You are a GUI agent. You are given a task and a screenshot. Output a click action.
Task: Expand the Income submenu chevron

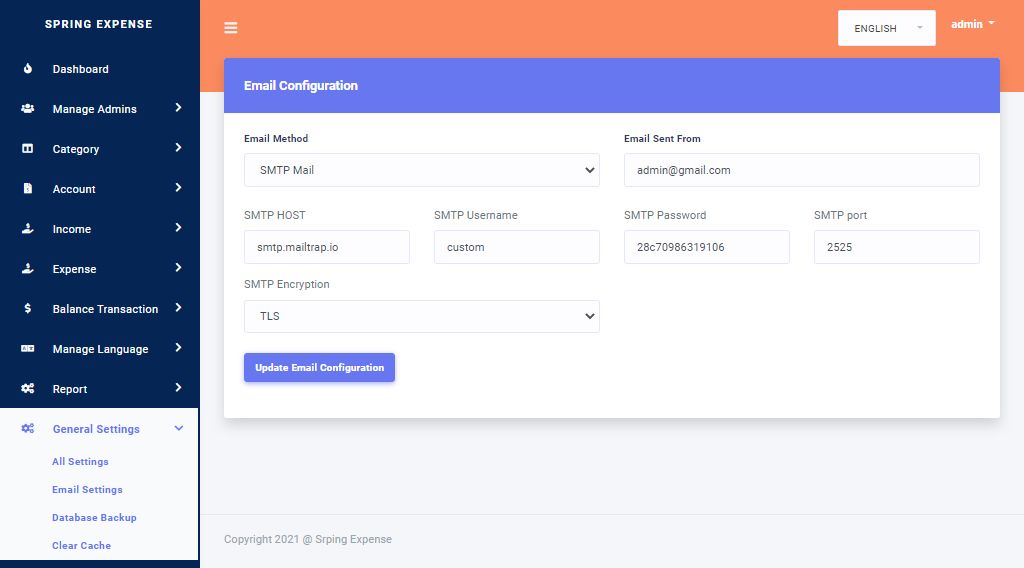pyautogui.click(x=178, y=228)
